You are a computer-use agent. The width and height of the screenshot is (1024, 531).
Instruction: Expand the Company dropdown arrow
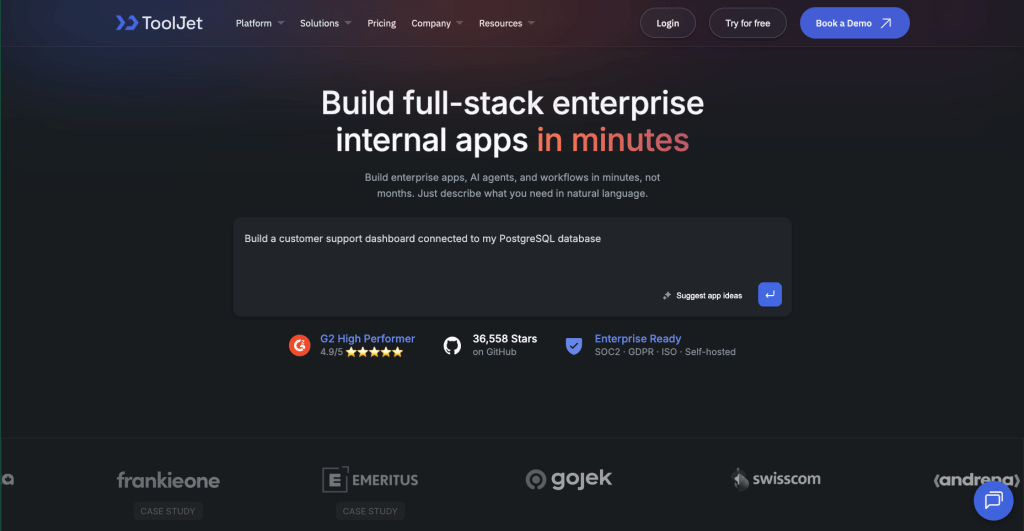[460, 23]
